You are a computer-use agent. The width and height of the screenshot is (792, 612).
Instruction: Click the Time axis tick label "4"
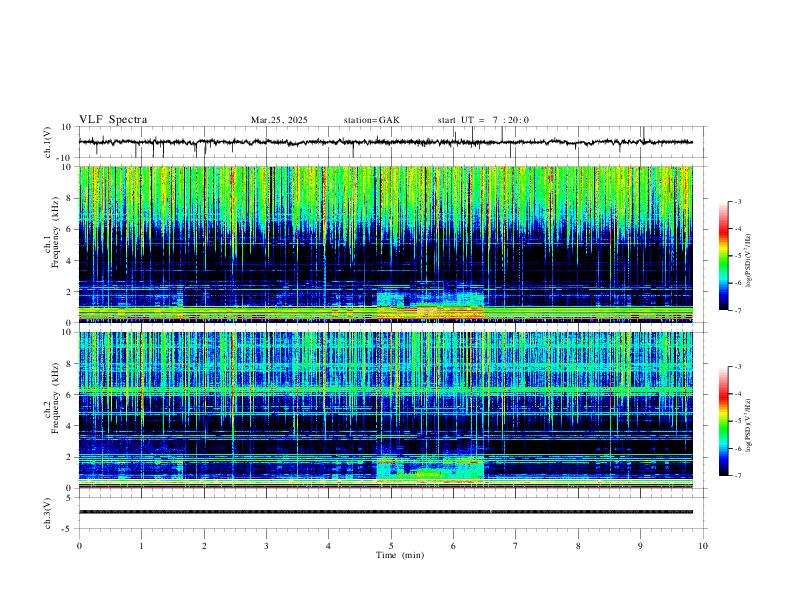(328, 546)
